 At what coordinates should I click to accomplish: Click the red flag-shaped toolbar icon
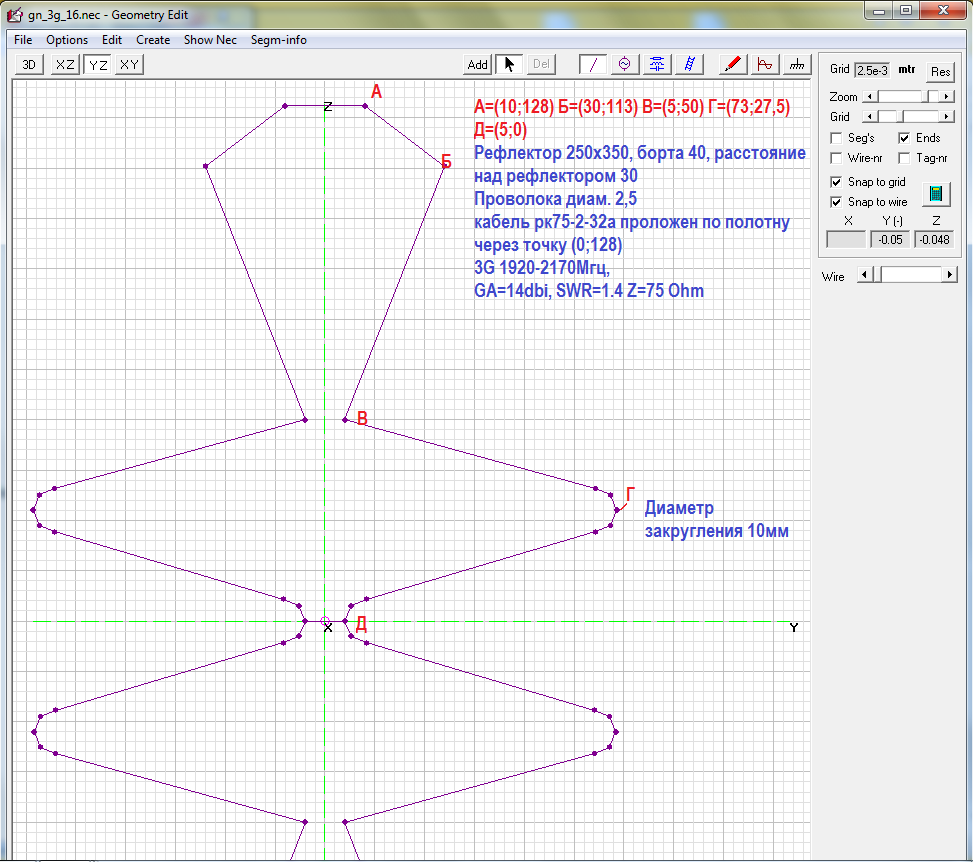(x=764, y=64)
